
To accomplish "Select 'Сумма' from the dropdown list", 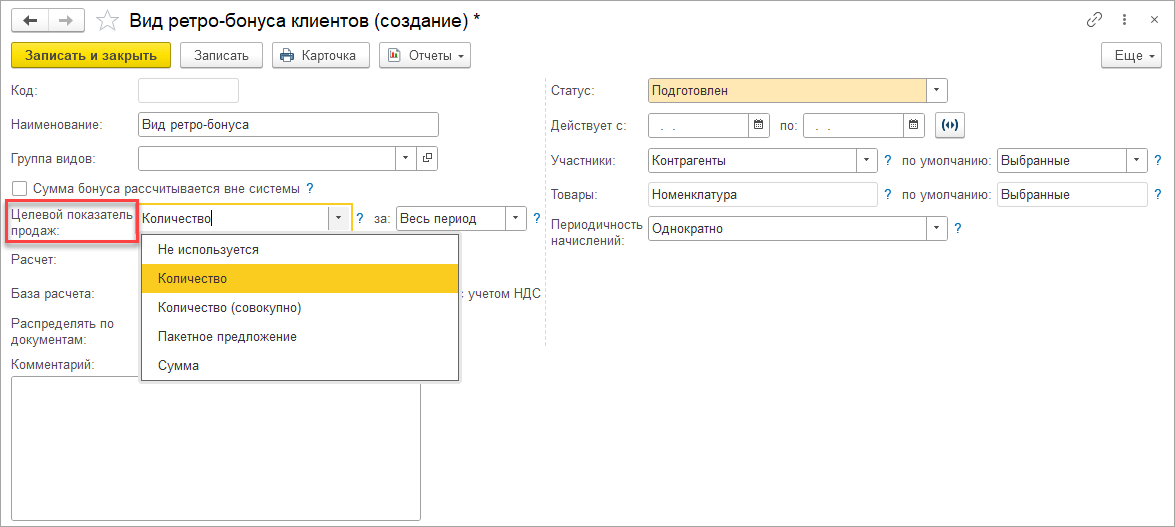I will tap(179, 366).
